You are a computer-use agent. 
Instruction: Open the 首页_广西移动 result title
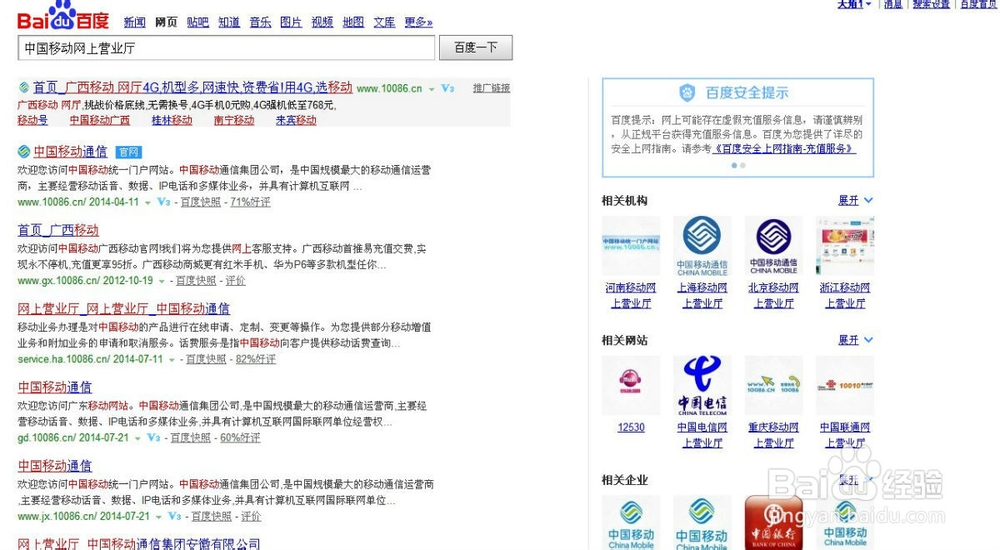(x=58, y=230)
